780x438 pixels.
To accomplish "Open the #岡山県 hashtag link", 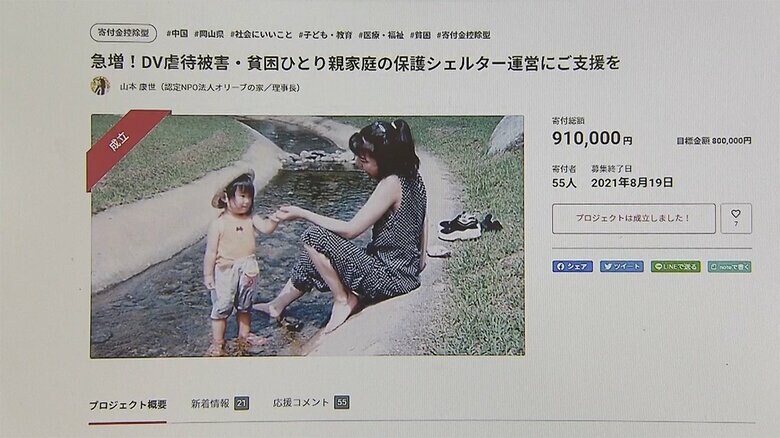I will (x=209, y=34).
